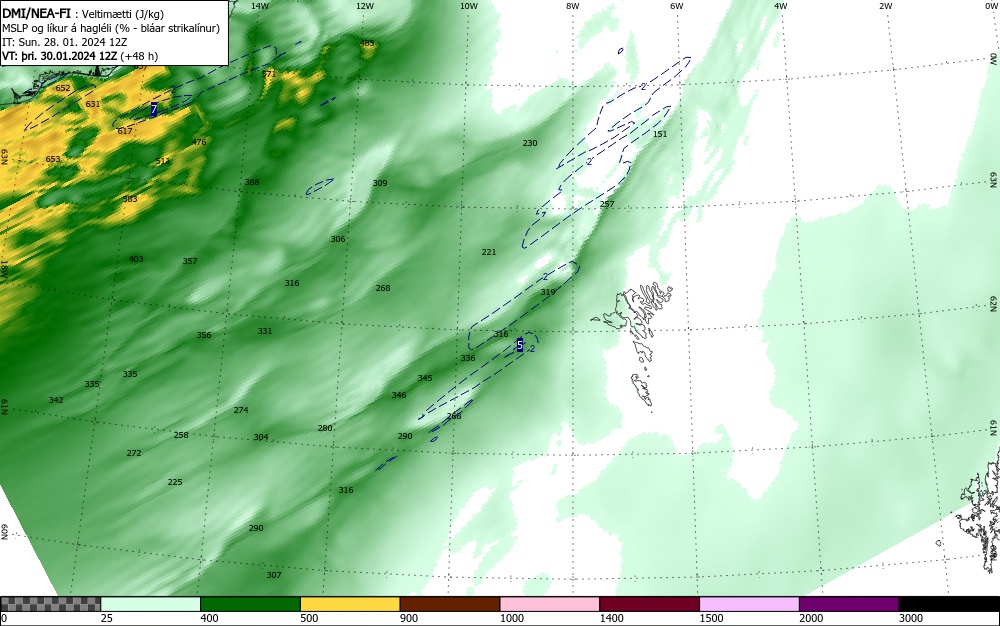
Task: Click the checkered 0–25 legend swatch
Action: [x=50, y=604]
